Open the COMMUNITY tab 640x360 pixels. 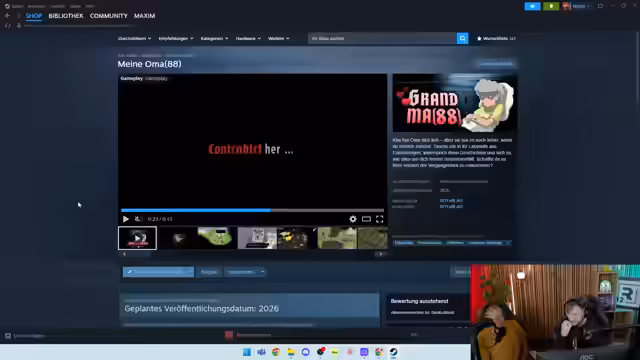(x=109, y=16)
